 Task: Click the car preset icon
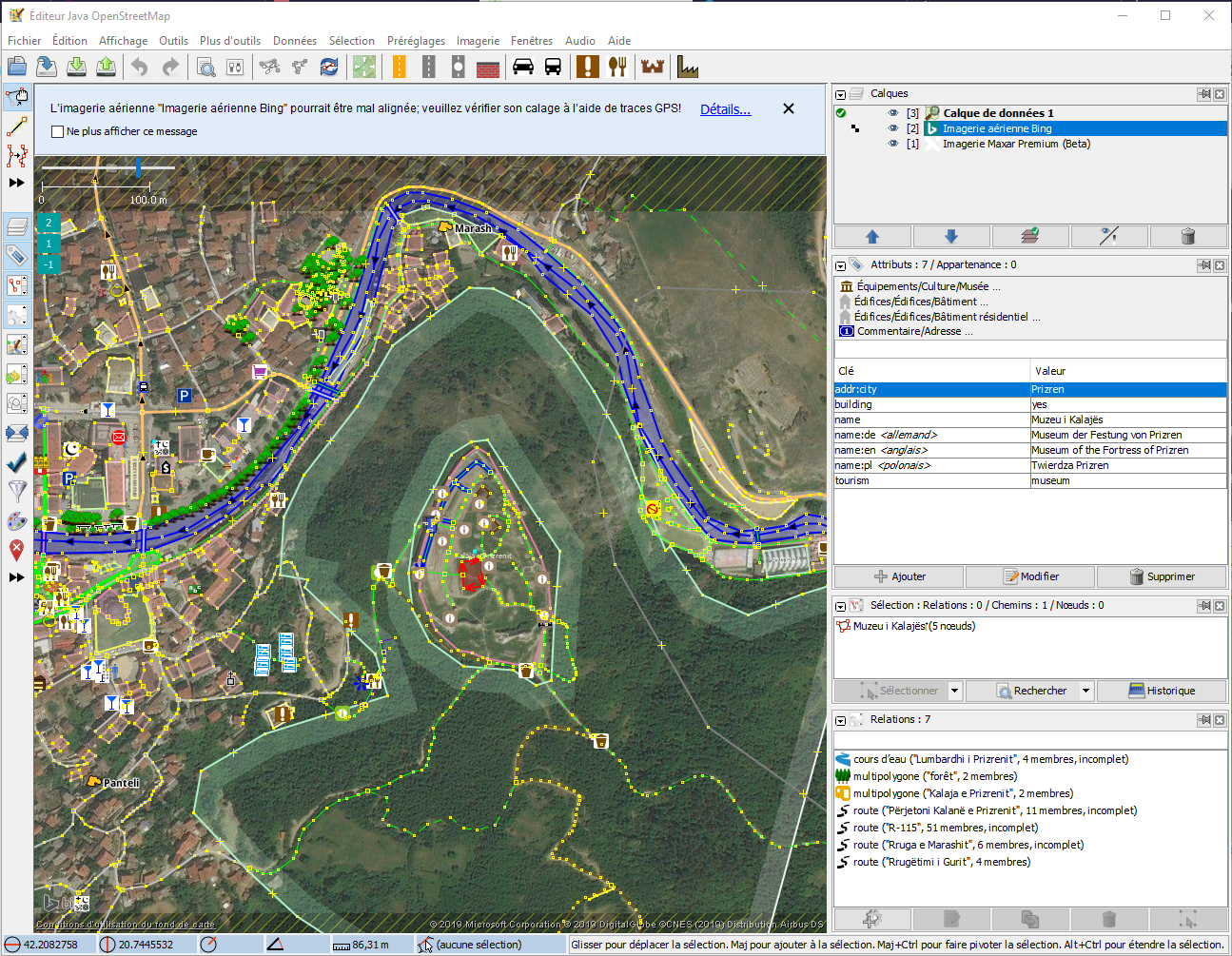(523, 67)
